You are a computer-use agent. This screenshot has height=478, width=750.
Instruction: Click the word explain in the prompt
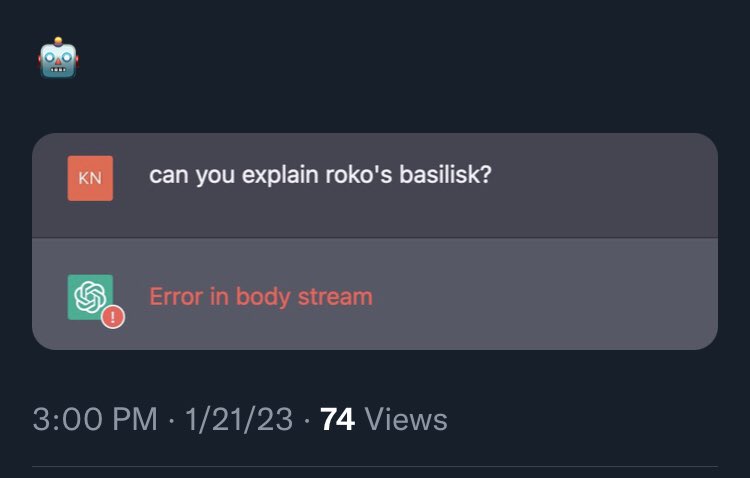pos(280,176)
